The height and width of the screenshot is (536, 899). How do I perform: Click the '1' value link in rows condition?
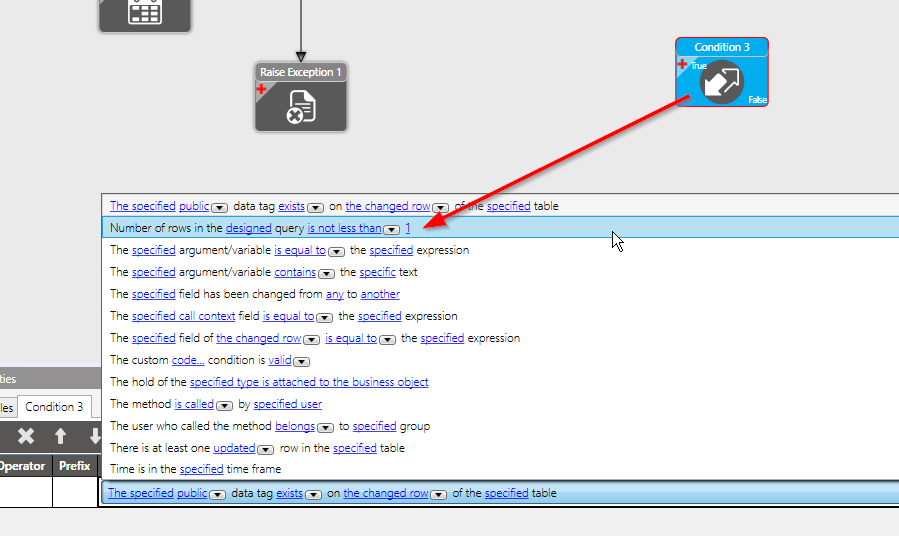(x=408, y=228)
